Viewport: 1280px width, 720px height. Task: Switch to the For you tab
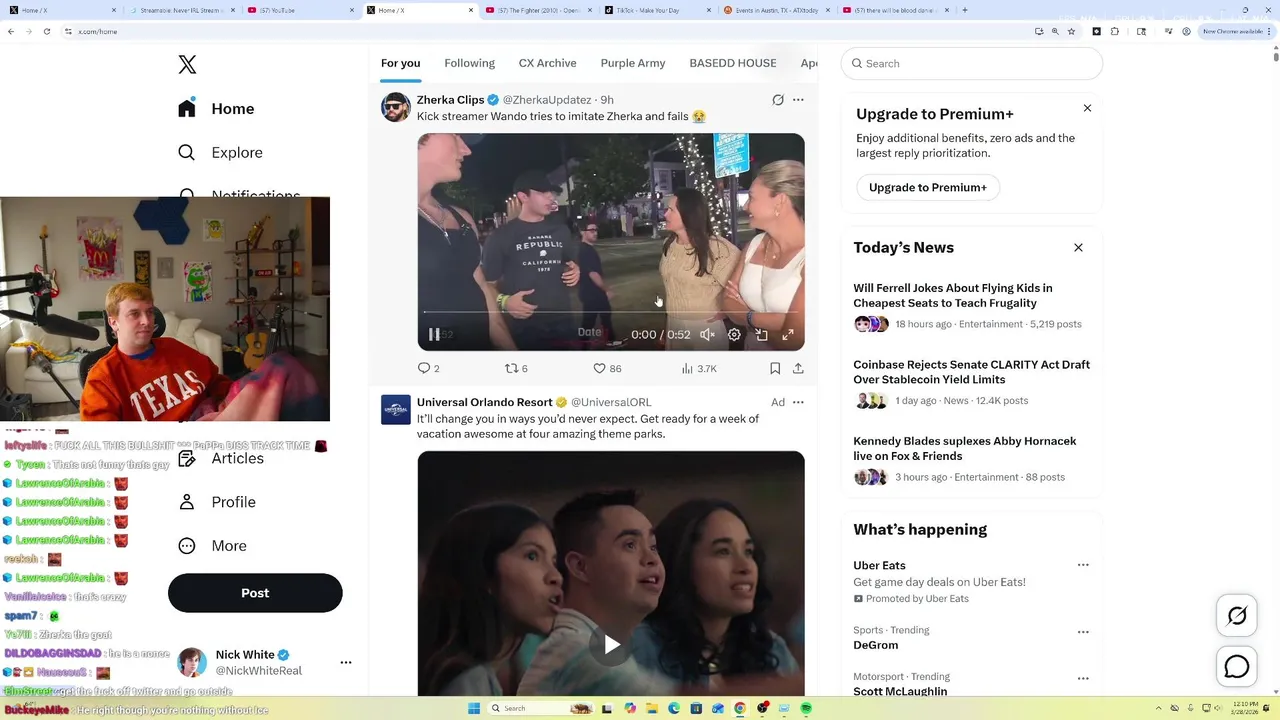click(400, 63)
